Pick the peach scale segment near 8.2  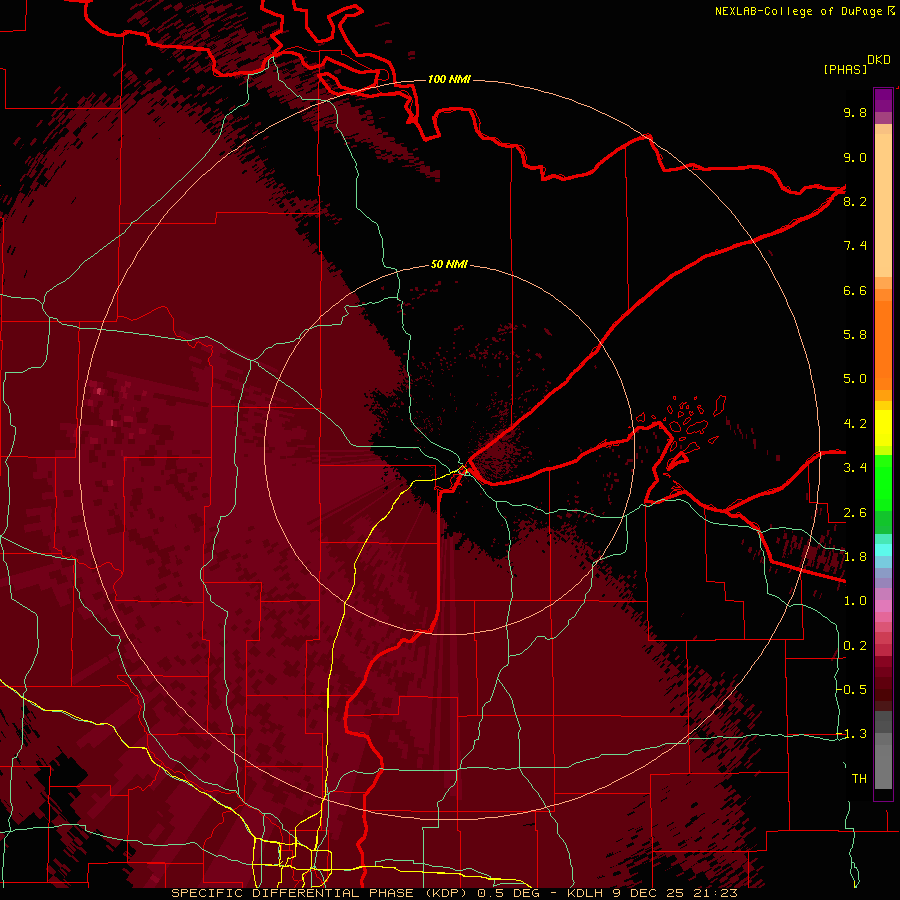click(883, 205)
